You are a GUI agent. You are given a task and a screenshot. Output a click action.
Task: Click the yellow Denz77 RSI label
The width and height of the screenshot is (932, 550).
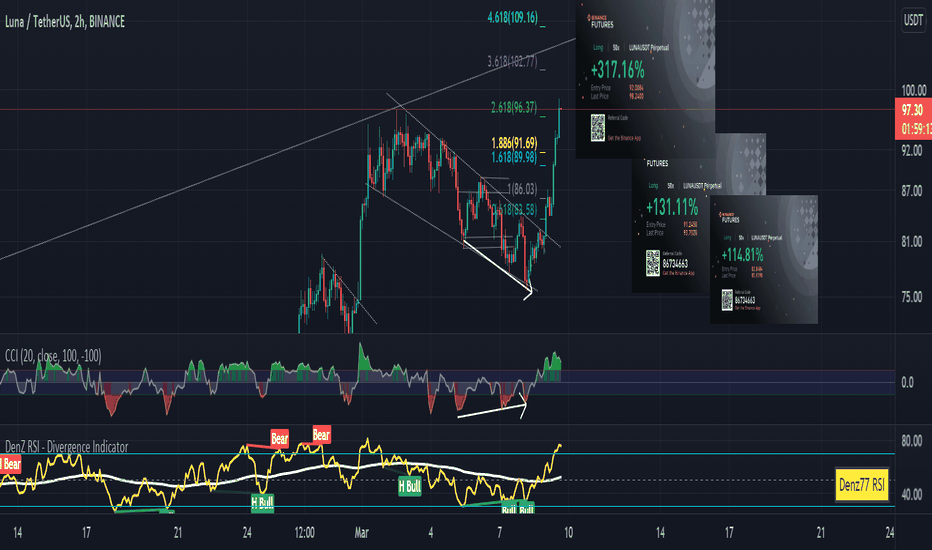862,485
